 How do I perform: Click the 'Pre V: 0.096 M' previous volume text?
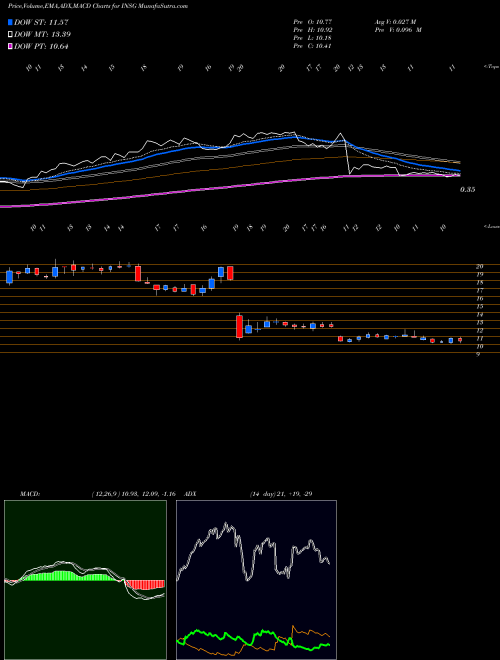[x=398, y=29]
